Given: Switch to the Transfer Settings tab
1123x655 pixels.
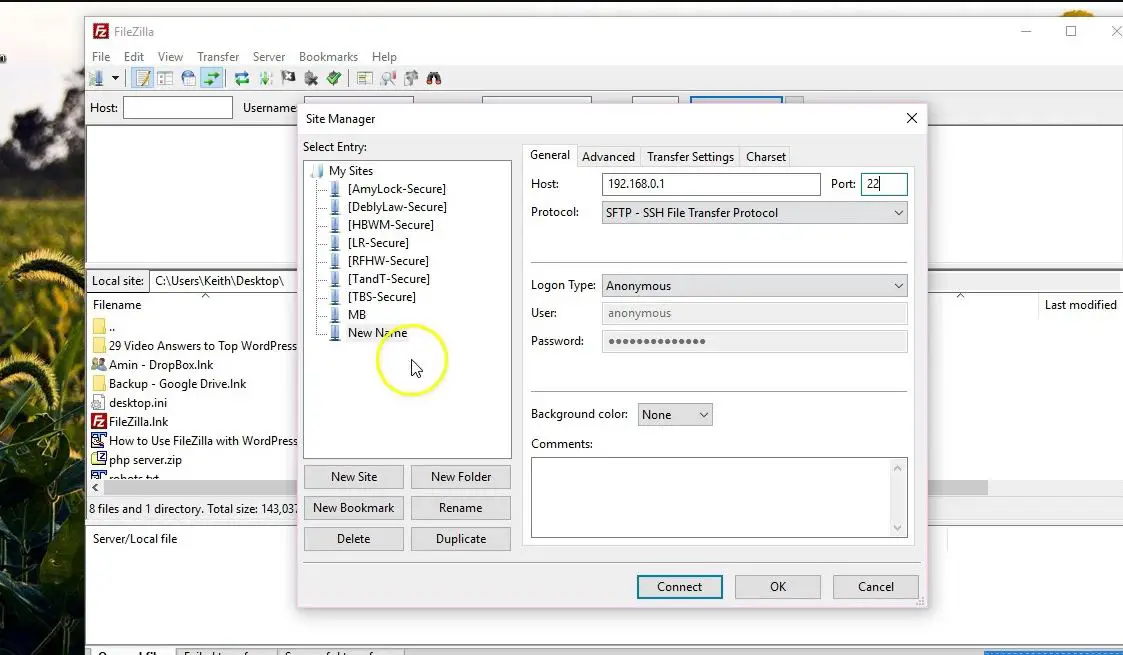Looking at the screenshot, I should (690, 157).
